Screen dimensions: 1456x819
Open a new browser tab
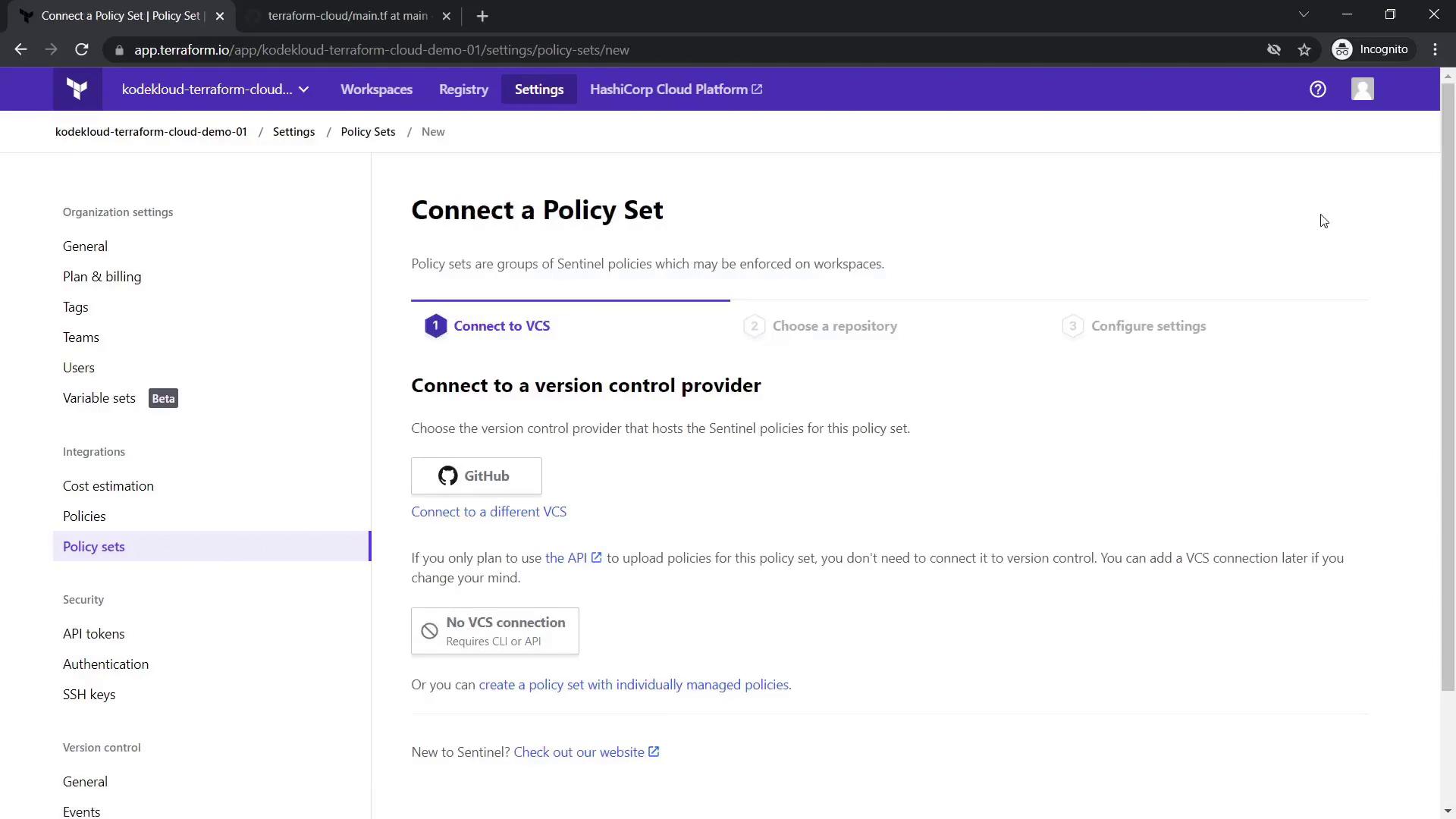pos(482,16)
